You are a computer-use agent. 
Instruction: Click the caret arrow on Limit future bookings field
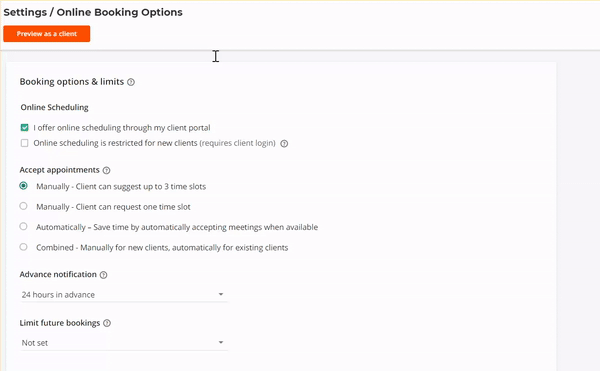(221, 343)
